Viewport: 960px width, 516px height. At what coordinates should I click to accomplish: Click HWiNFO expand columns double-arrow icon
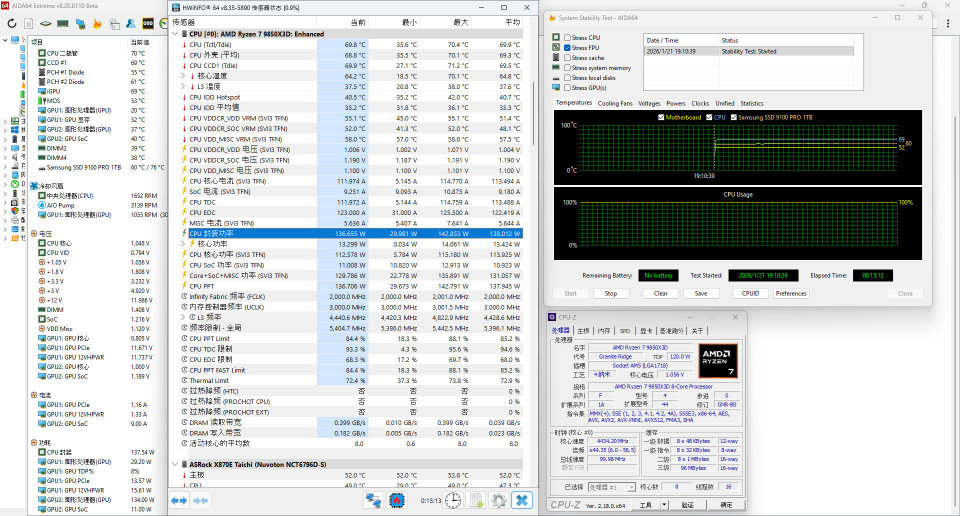pyautogui.click(x=179, y=499)
